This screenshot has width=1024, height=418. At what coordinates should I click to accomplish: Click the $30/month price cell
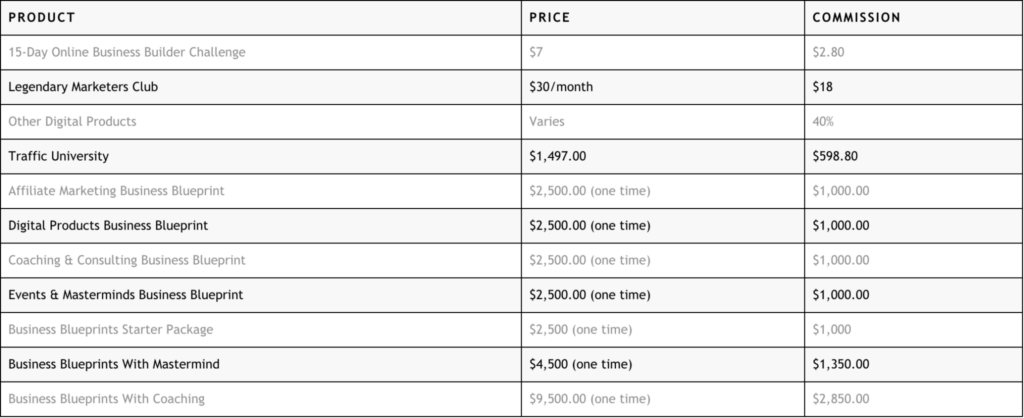(561, 87)
